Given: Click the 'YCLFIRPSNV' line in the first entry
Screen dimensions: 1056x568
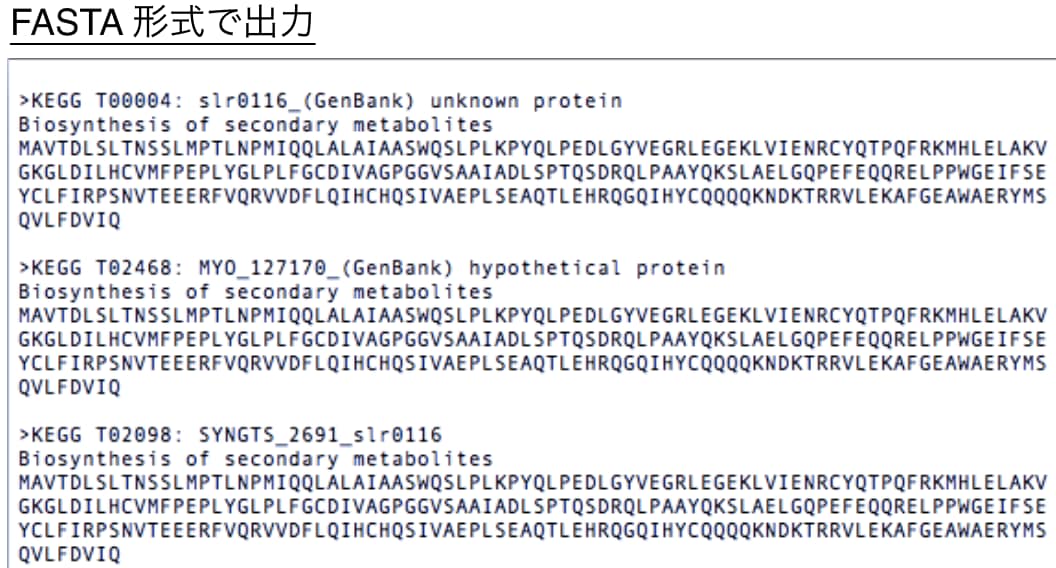Looking at the screenshot, I should tap(532, 196).
